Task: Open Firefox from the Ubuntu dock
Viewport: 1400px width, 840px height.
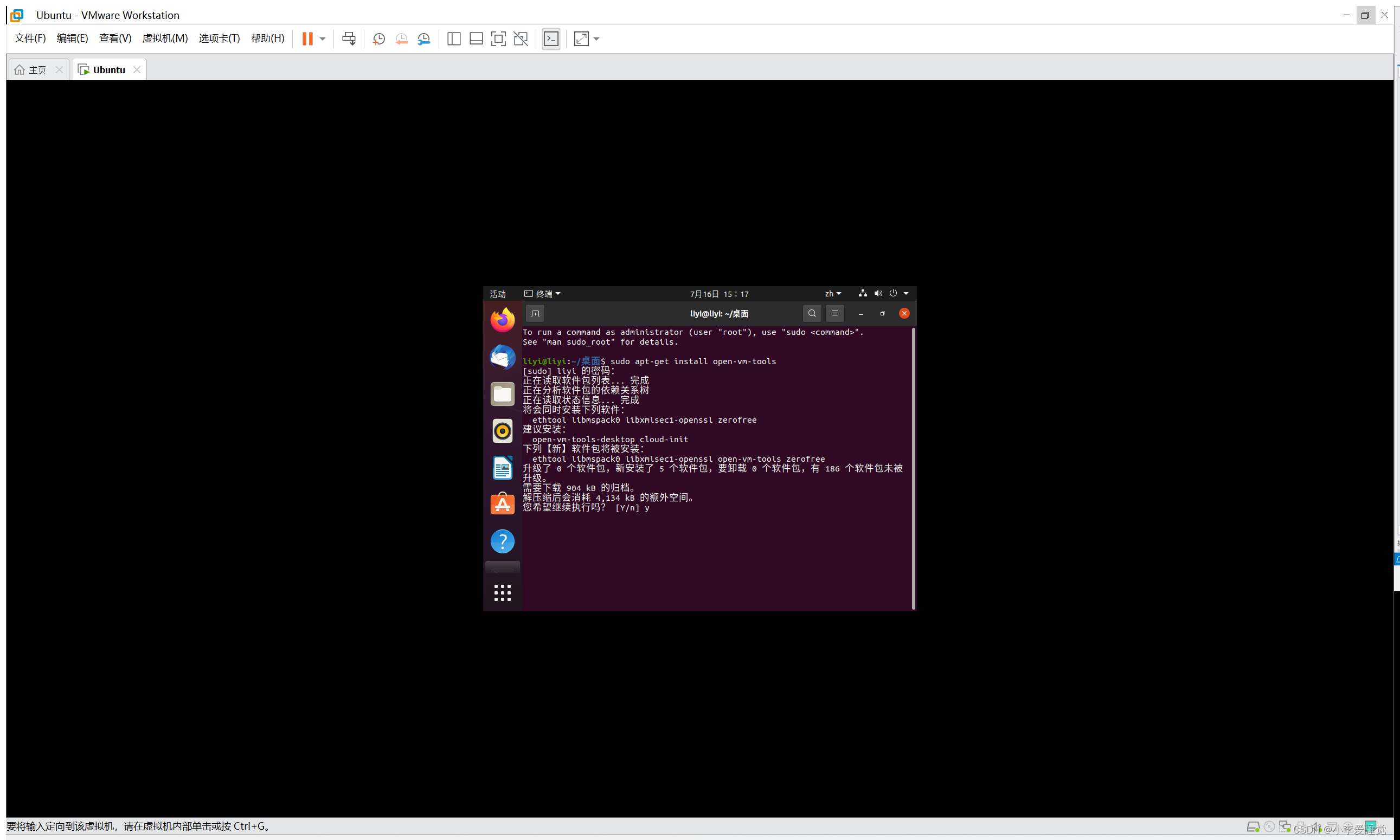Action: point(502,319)
